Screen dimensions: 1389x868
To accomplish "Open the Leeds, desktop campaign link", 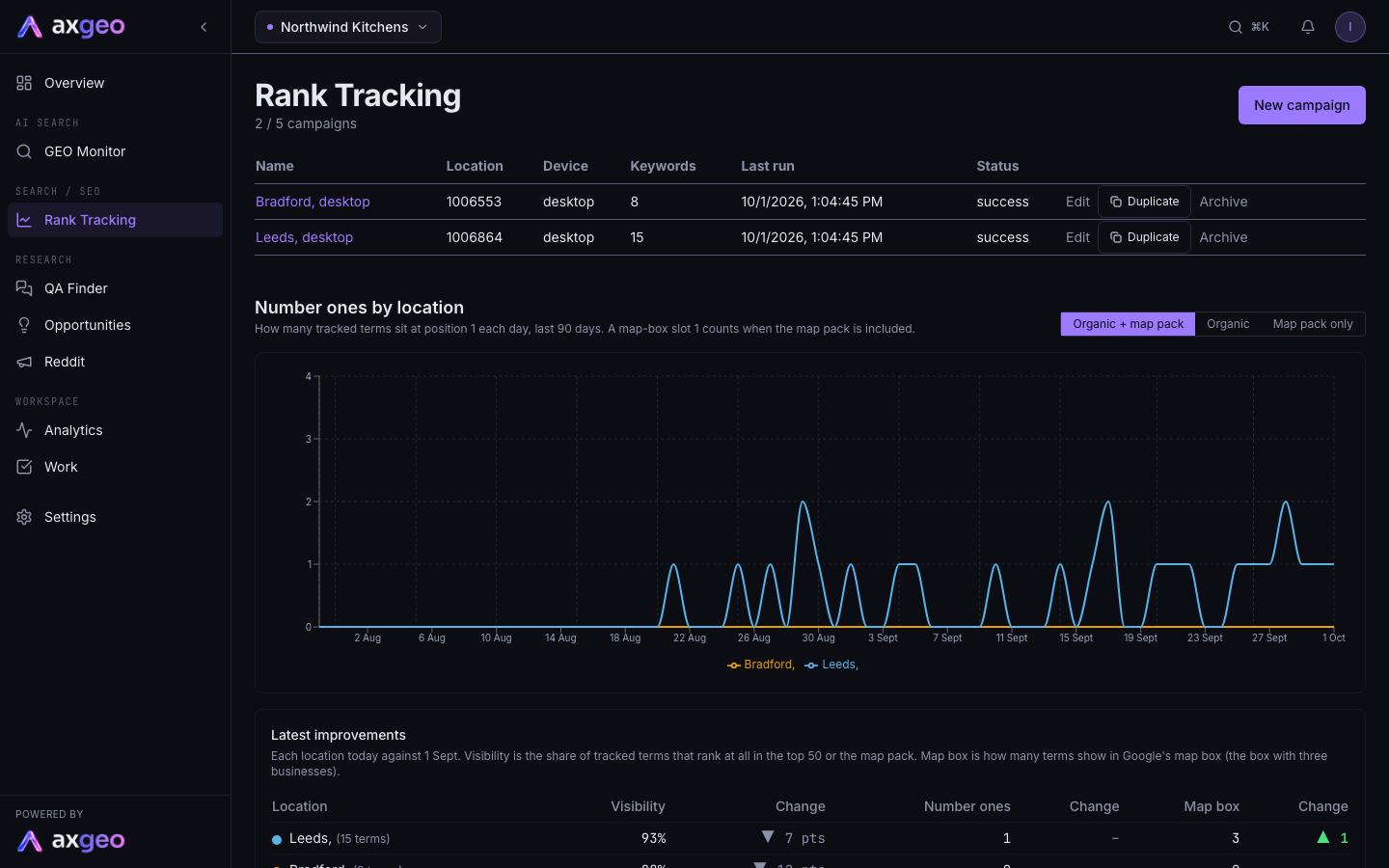I will click(x=304, y=237).
